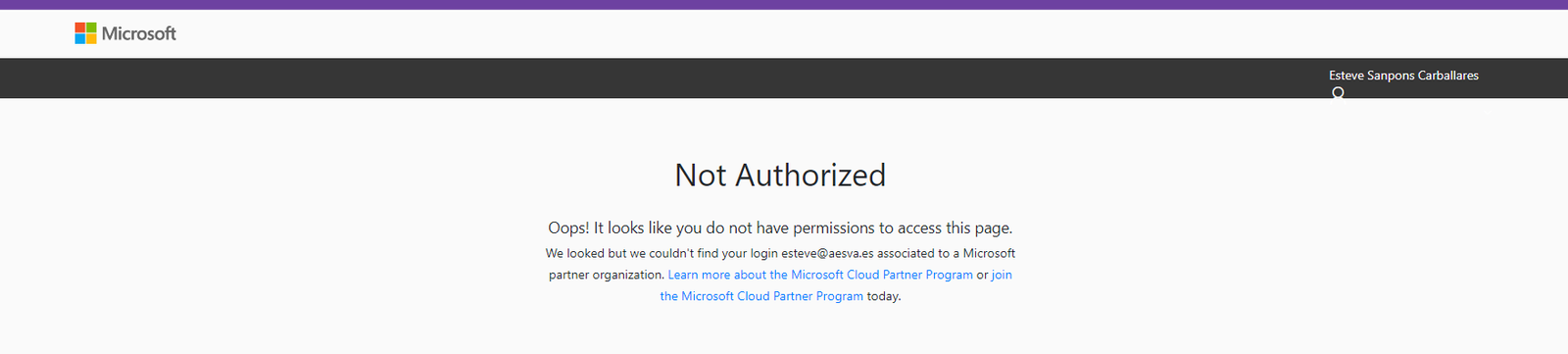Click the 'We looked but we couldn't find' sentence
Screen dimensions: 1568x354
click(x=633, y=253)
